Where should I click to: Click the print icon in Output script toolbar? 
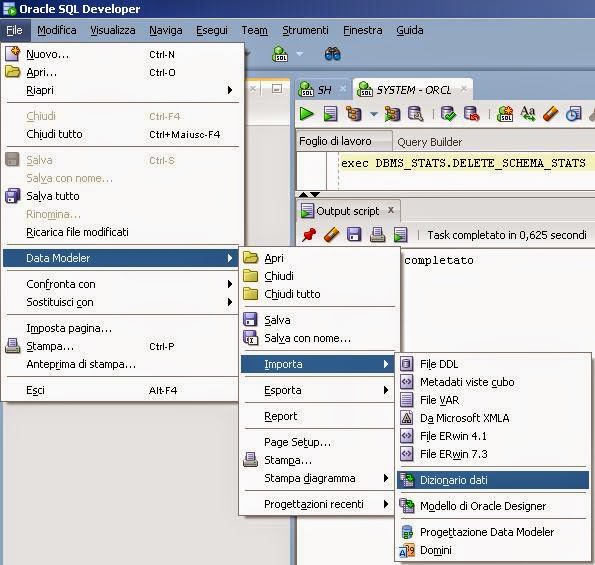click(378, 235)
